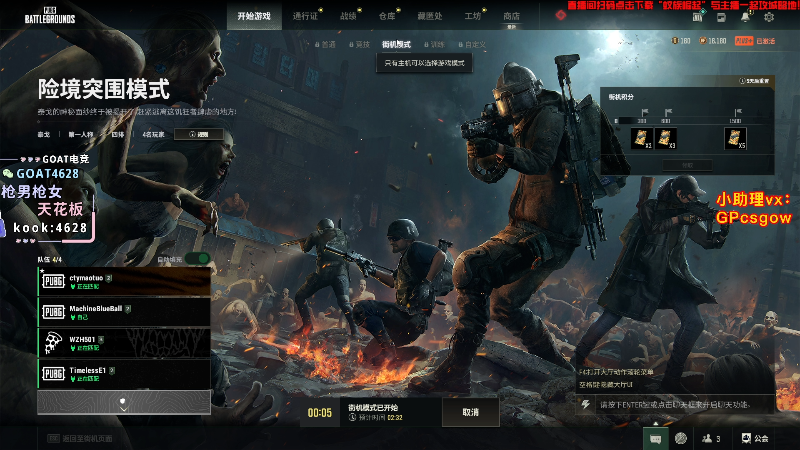The height and width of the screenshot is (450, 800).
Task: Open the 通行证 tab
Action: pyautogui.click(x=305, y=16)
